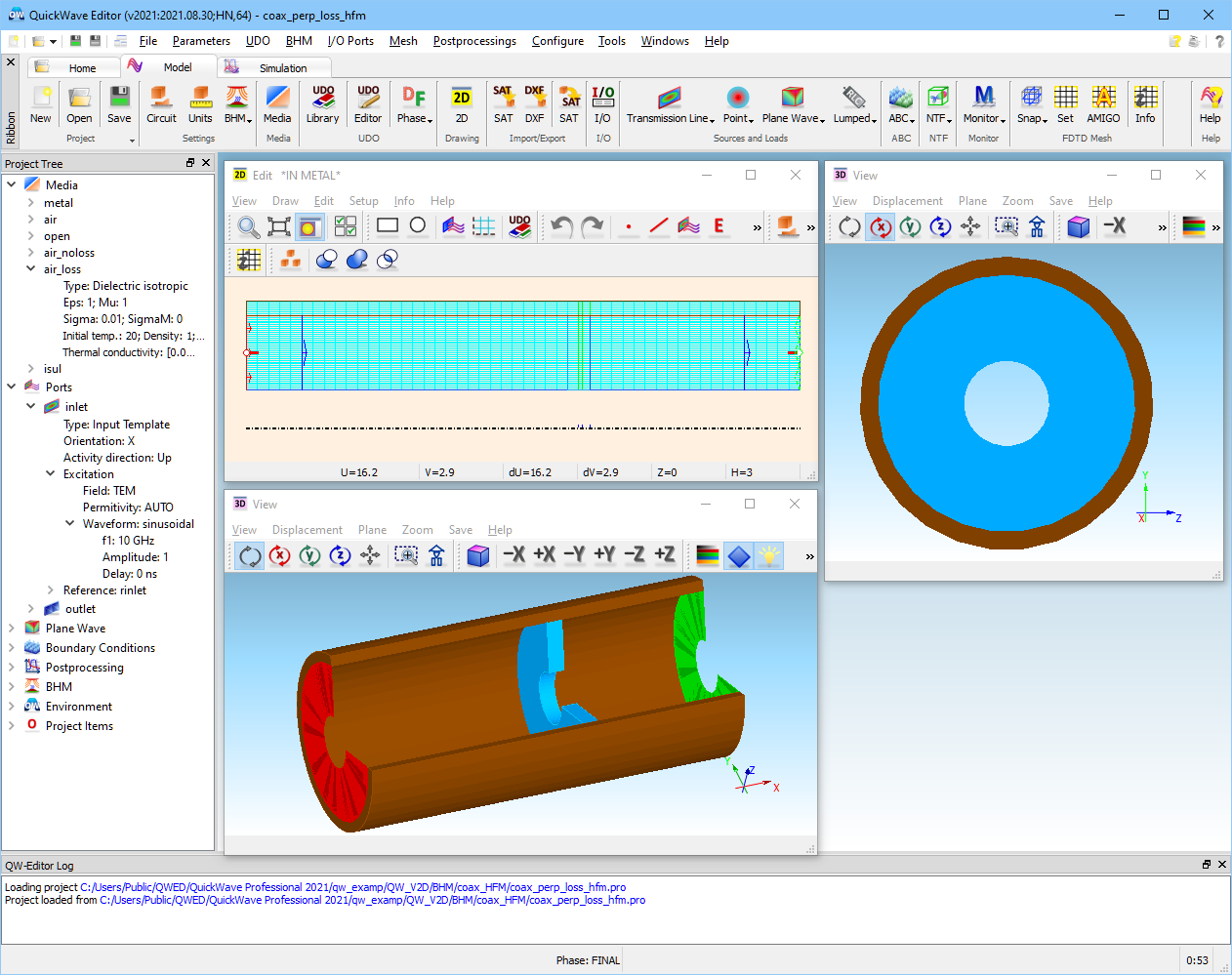Toggle free rotation in bottom 3D View
Image resolution: width=1232 pixels, height=975 pixels.
pyautogui.click(x=250, y=556)
